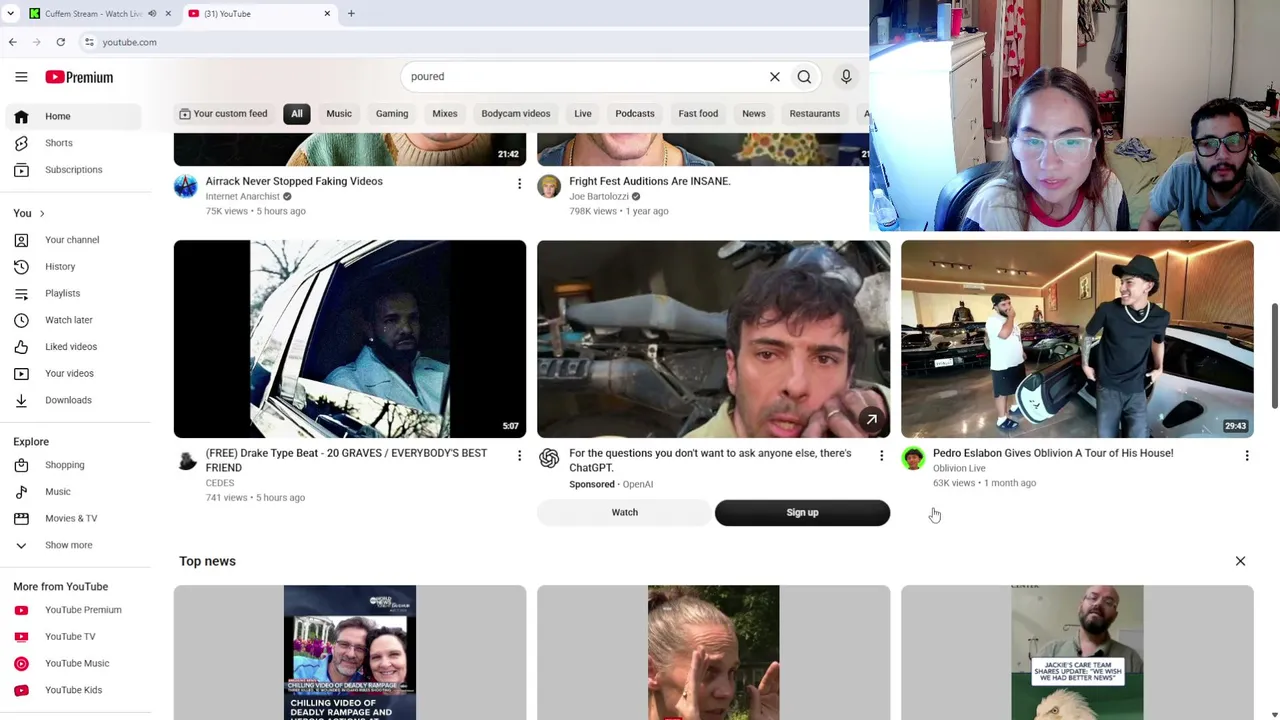Open the Drake Type Beat video thumbnail
The width and height of the screenshot is (1280, 720).
click(350, 339)
